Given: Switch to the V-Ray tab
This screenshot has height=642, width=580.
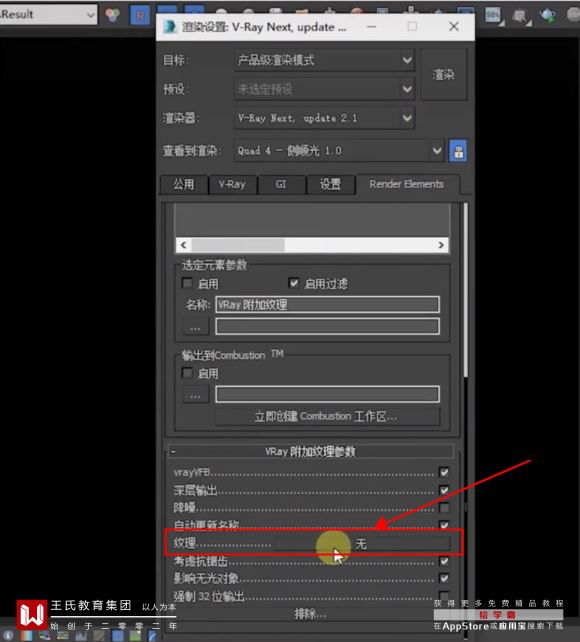Looking at the screenshot, I should [232, 184].
